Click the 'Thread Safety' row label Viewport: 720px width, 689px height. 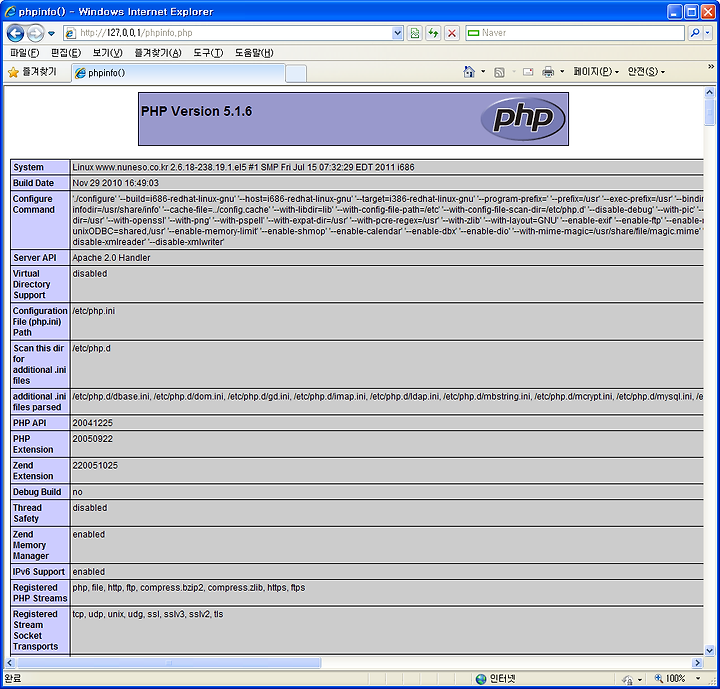pos(27,513)
